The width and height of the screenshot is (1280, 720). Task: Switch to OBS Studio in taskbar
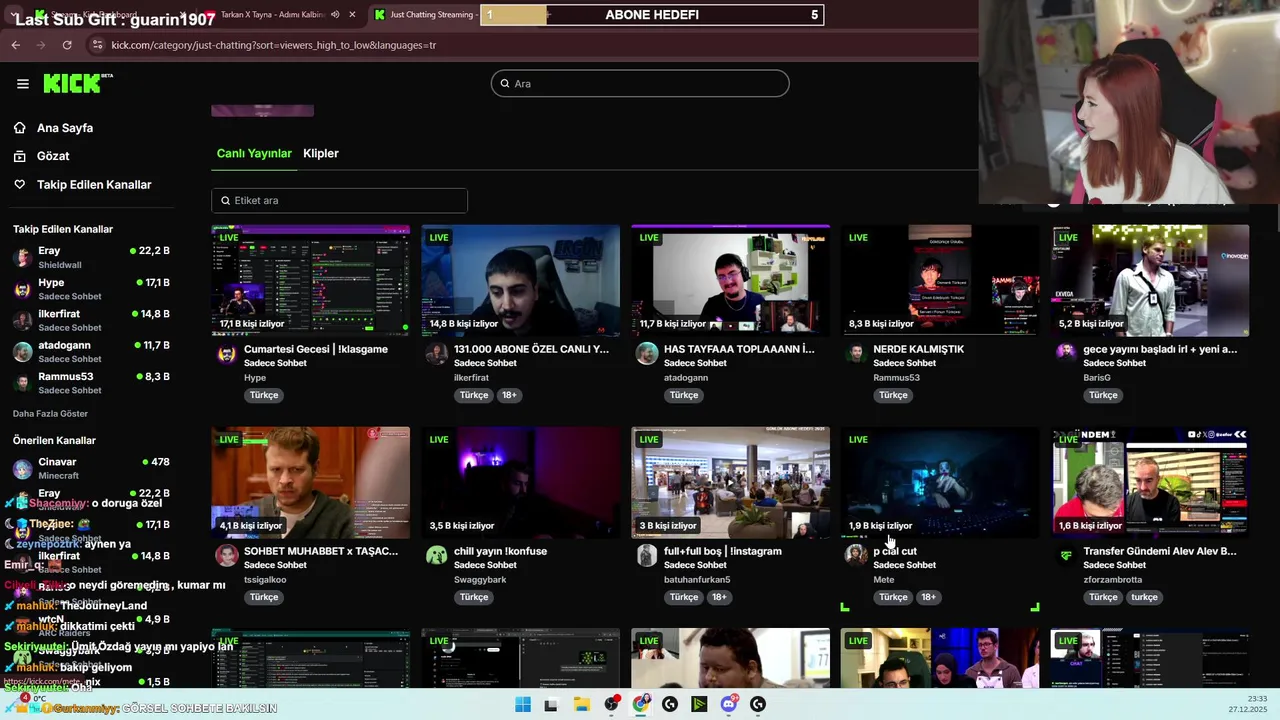(612, 705)
